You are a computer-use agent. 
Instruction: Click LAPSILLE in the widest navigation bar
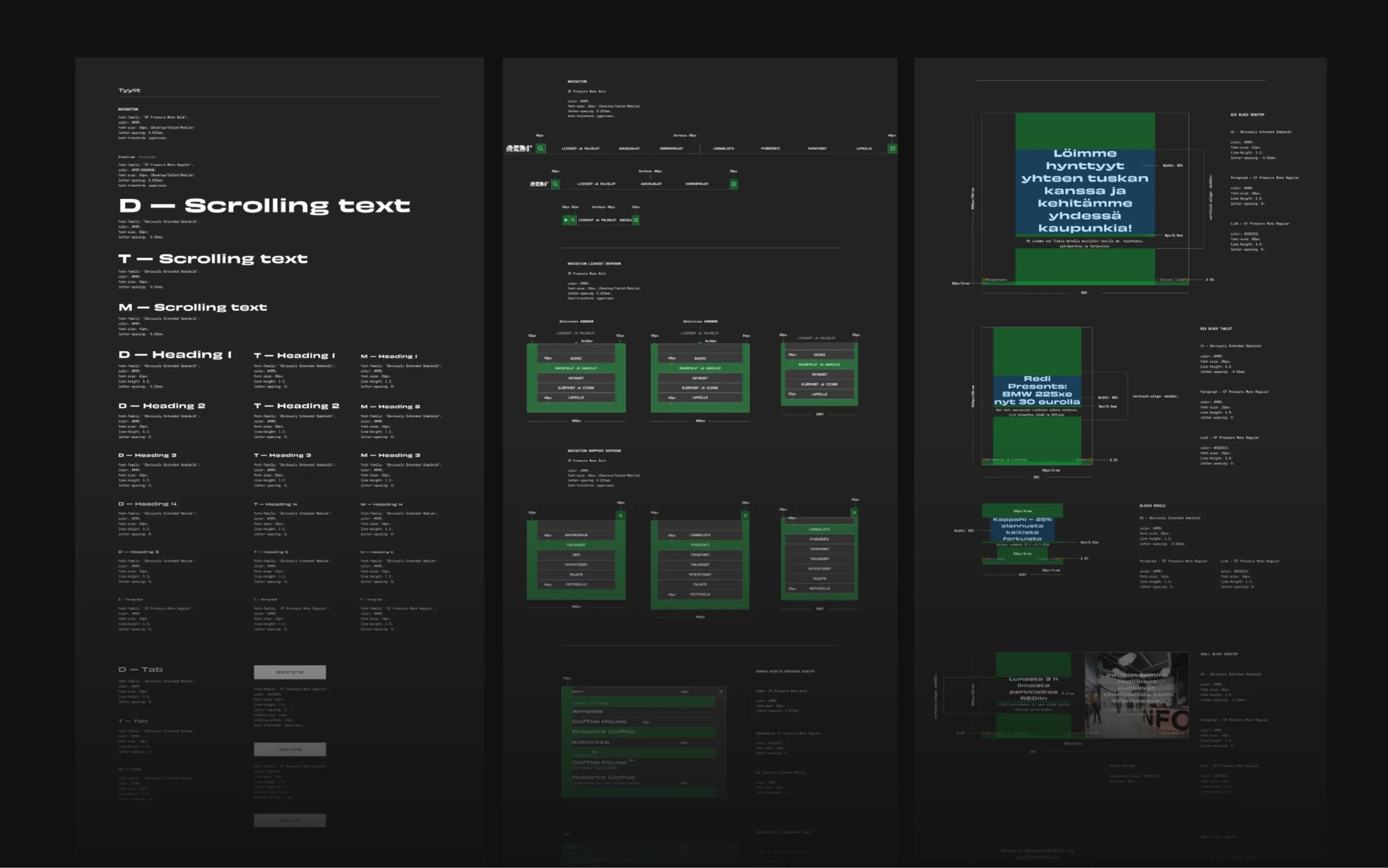tap(864, 148)
